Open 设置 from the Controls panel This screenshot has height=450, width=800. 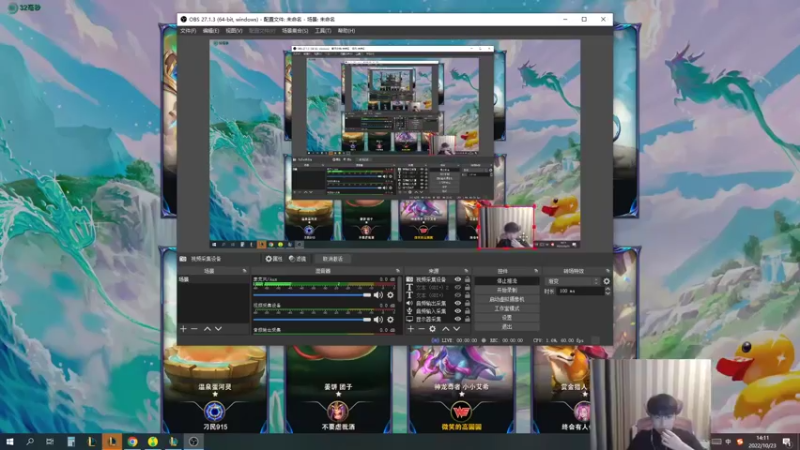click(x=507, y=318)
